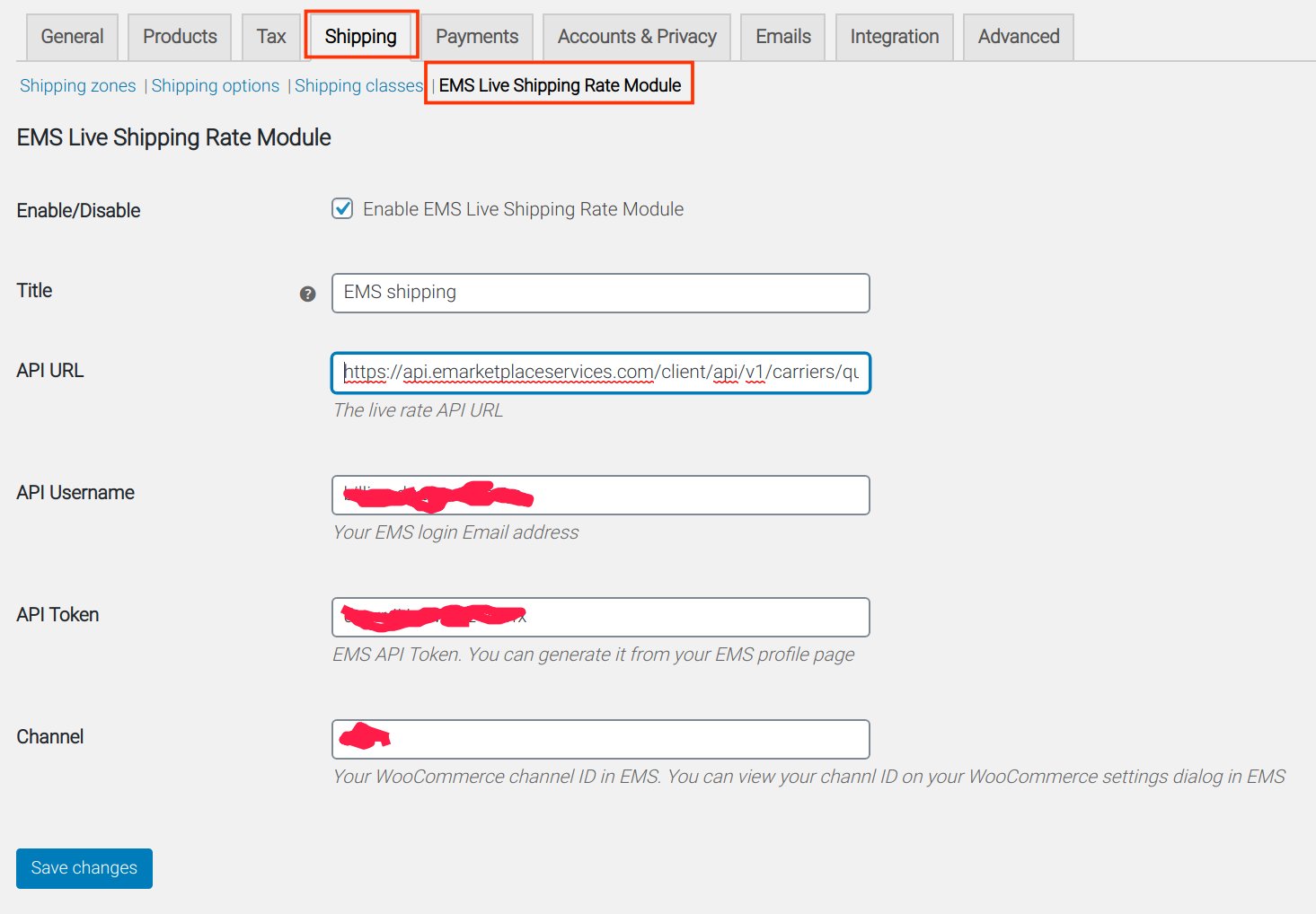Select EMS Live Shipping Rate Module section
1316x914 pixels.
[x=560, y=85]
